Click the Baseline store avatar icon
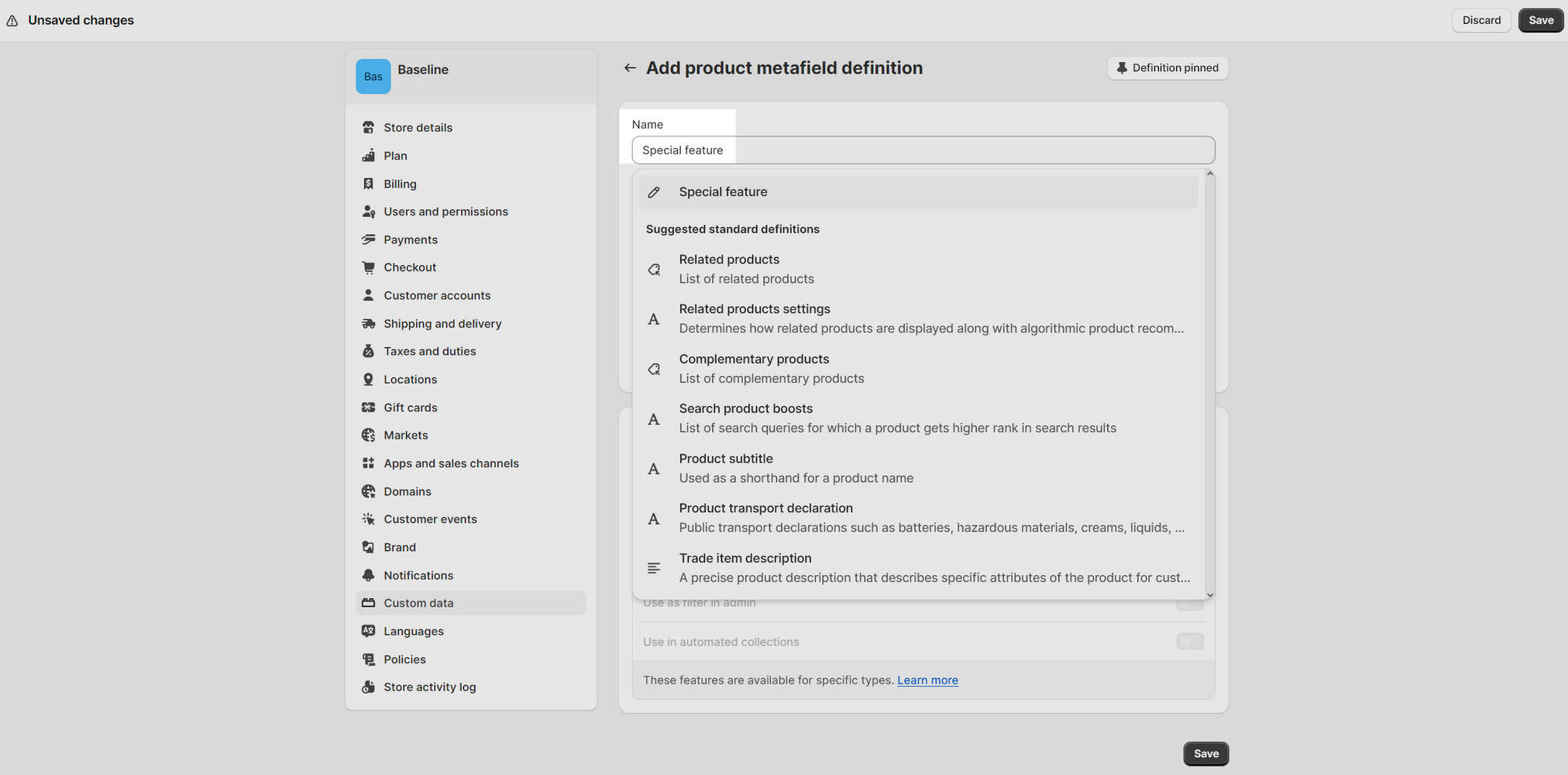The width and height of the screenshot is (1568, 775). (x=373, y=76)
